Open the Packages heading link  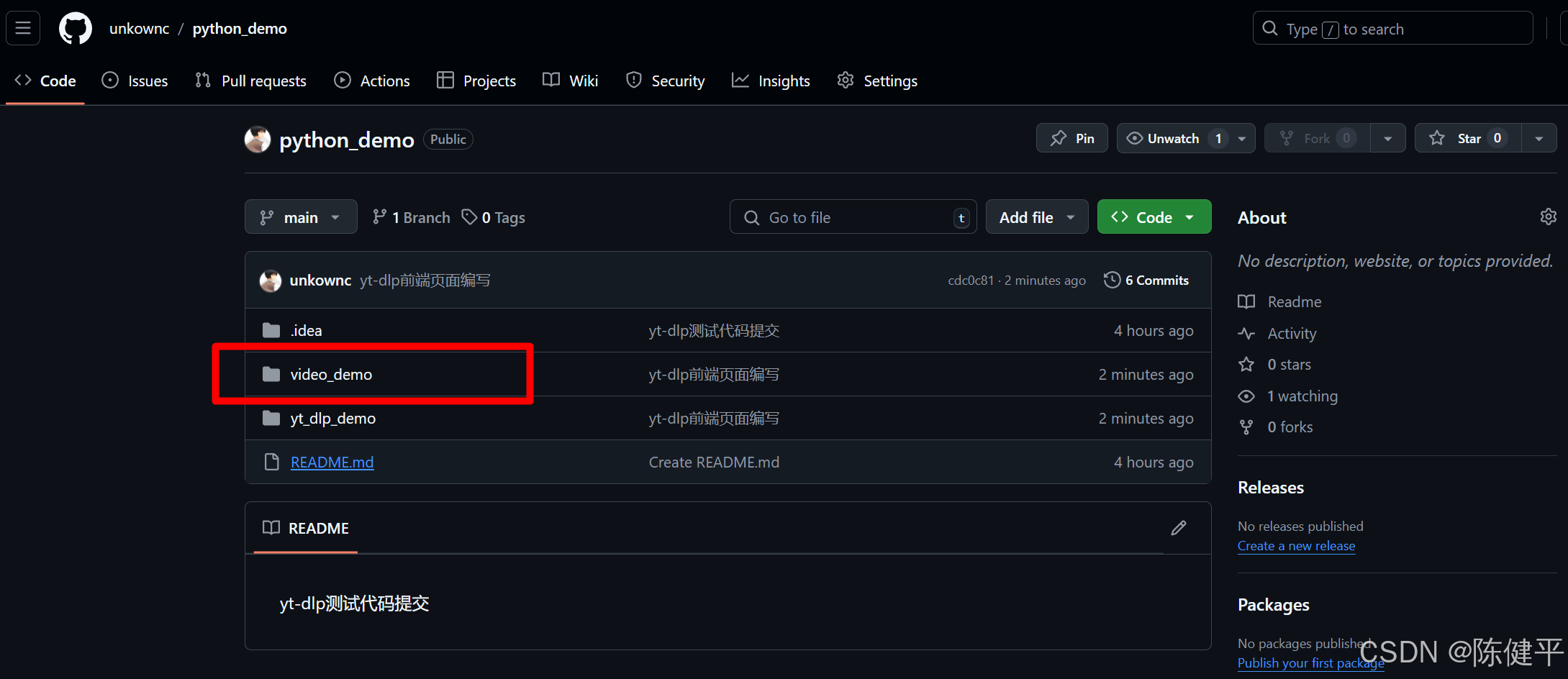[x=1273, y=605]
